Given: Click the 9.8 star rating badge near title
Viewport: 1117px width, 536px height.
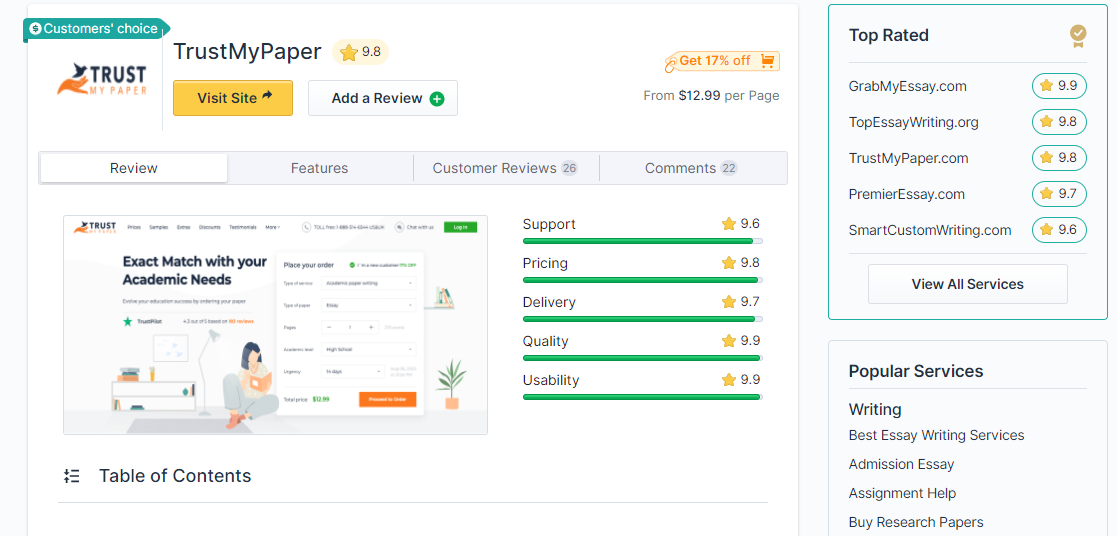Looking at the screenshot, I should [360, 52].
